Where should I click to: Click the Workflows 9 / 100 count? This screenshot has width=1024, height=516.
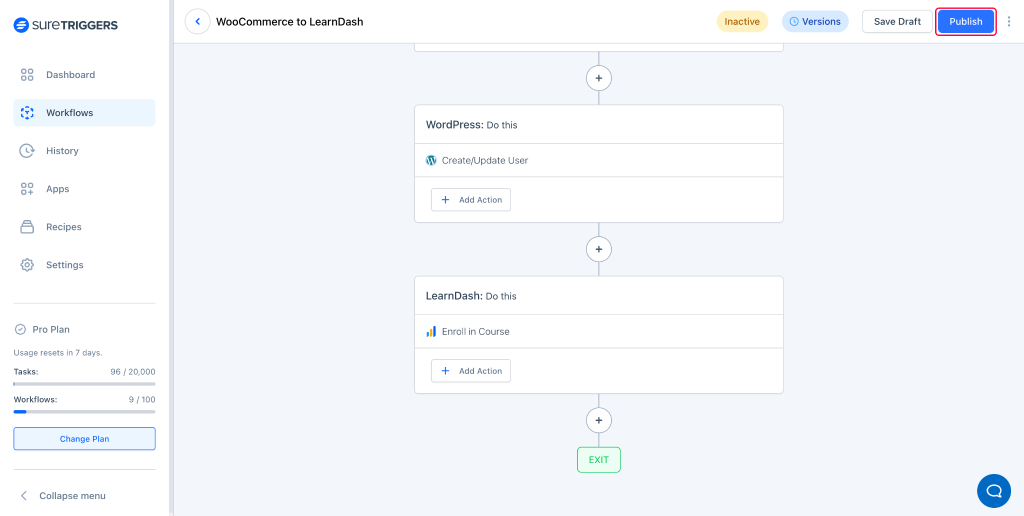click(142, 400)
